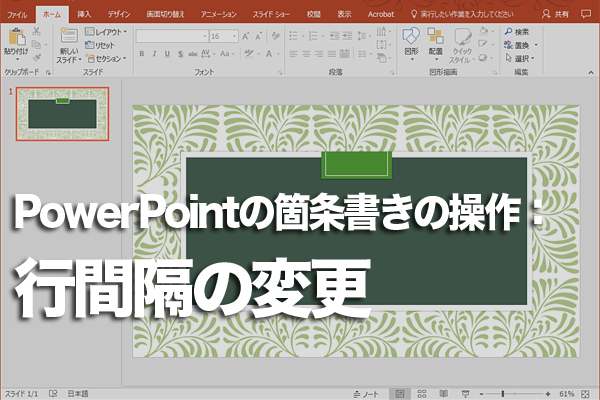This screenshot has height=400, width=600.
Task: Click the 実行したい作業を入力してください search box
Action: (462, 15)
